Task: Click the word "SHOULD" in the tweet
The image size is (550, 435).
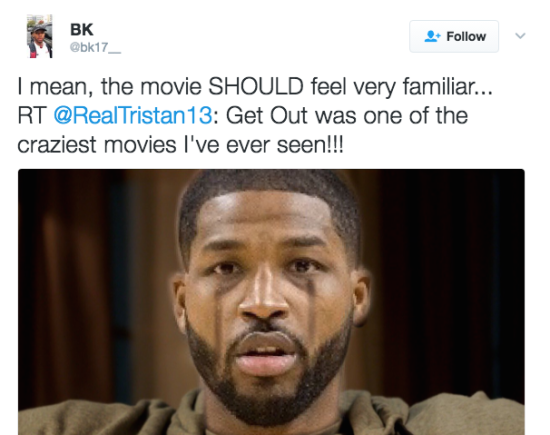Action: click(x=256, y=86)
